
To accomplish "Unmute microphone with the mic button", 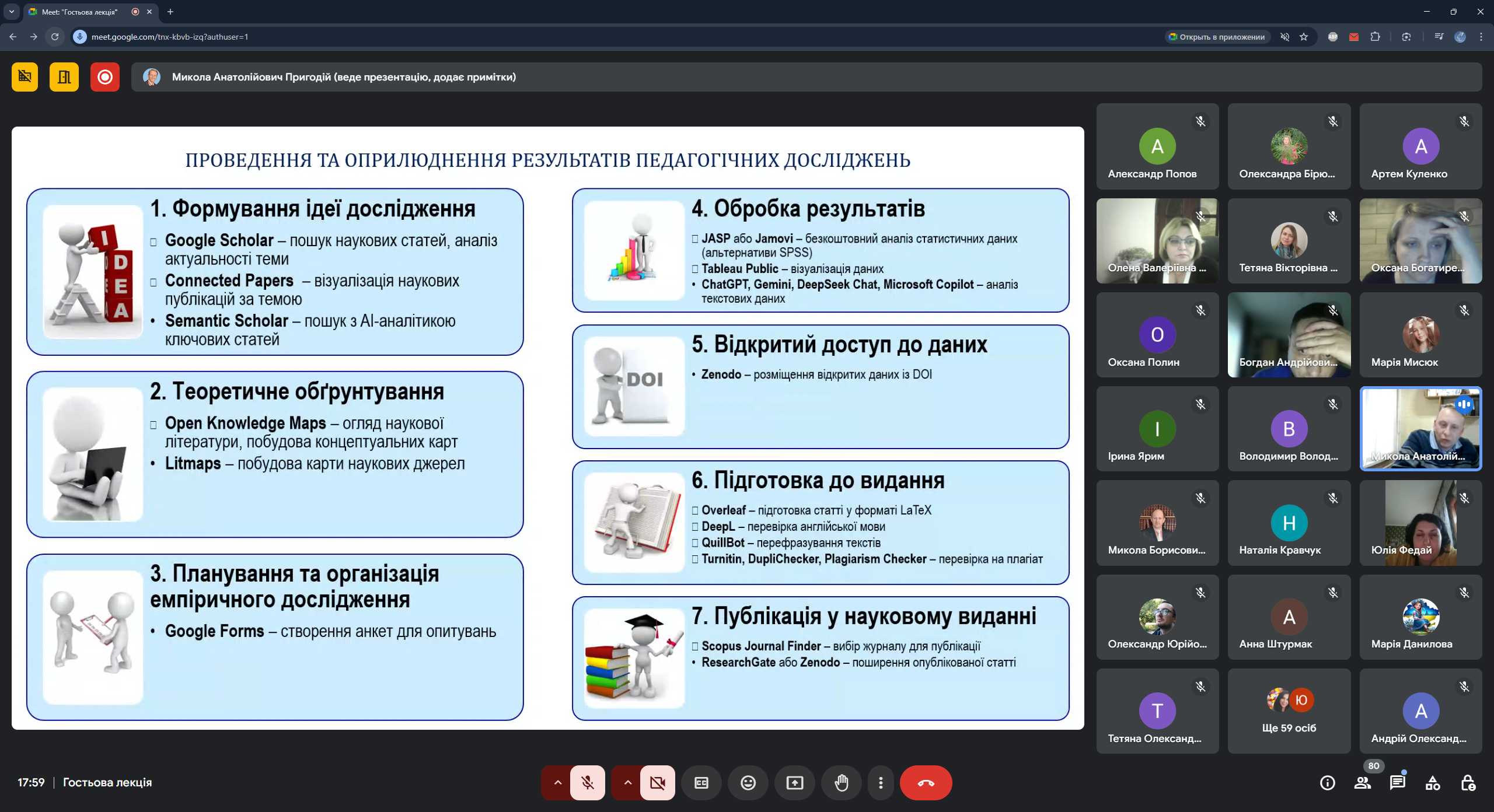I will 588,782.
